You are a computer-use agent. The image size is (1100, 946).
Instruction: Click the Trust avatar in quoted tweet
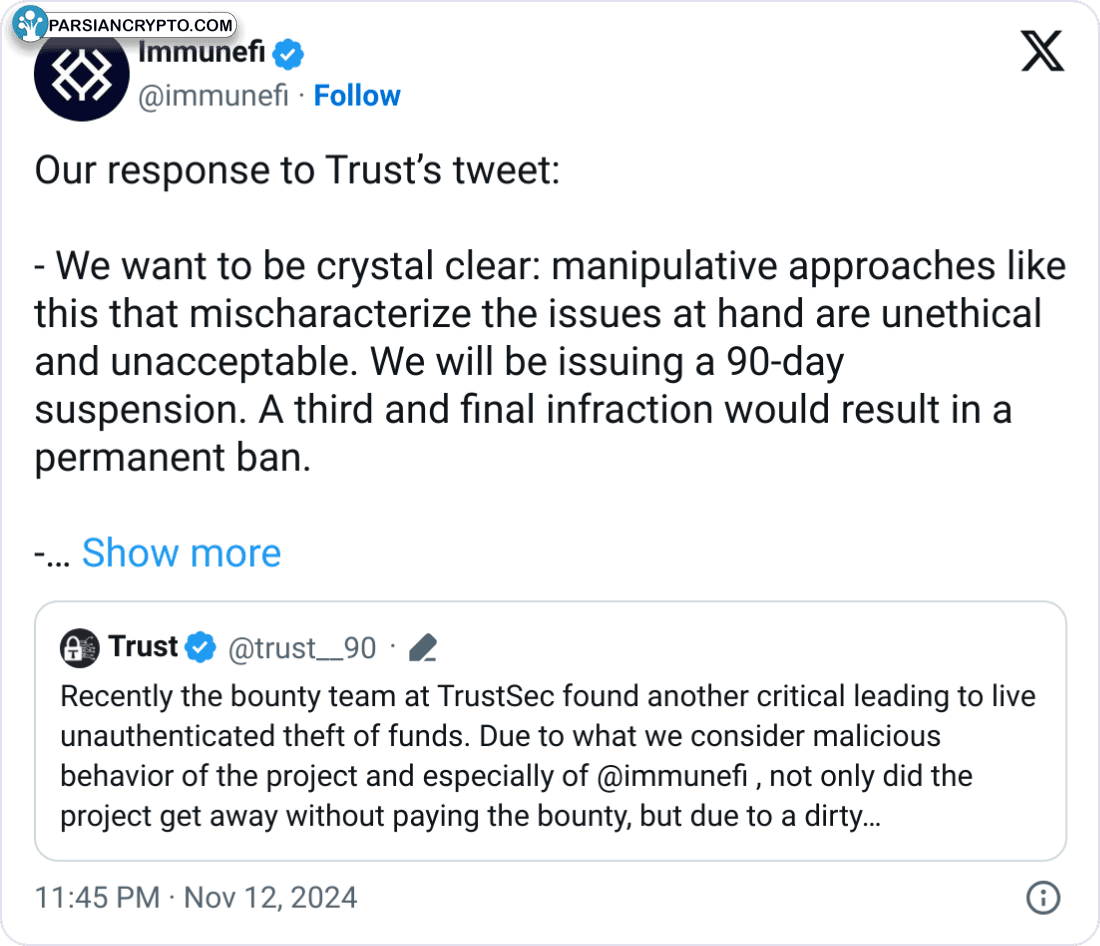(x=80, y=648)
